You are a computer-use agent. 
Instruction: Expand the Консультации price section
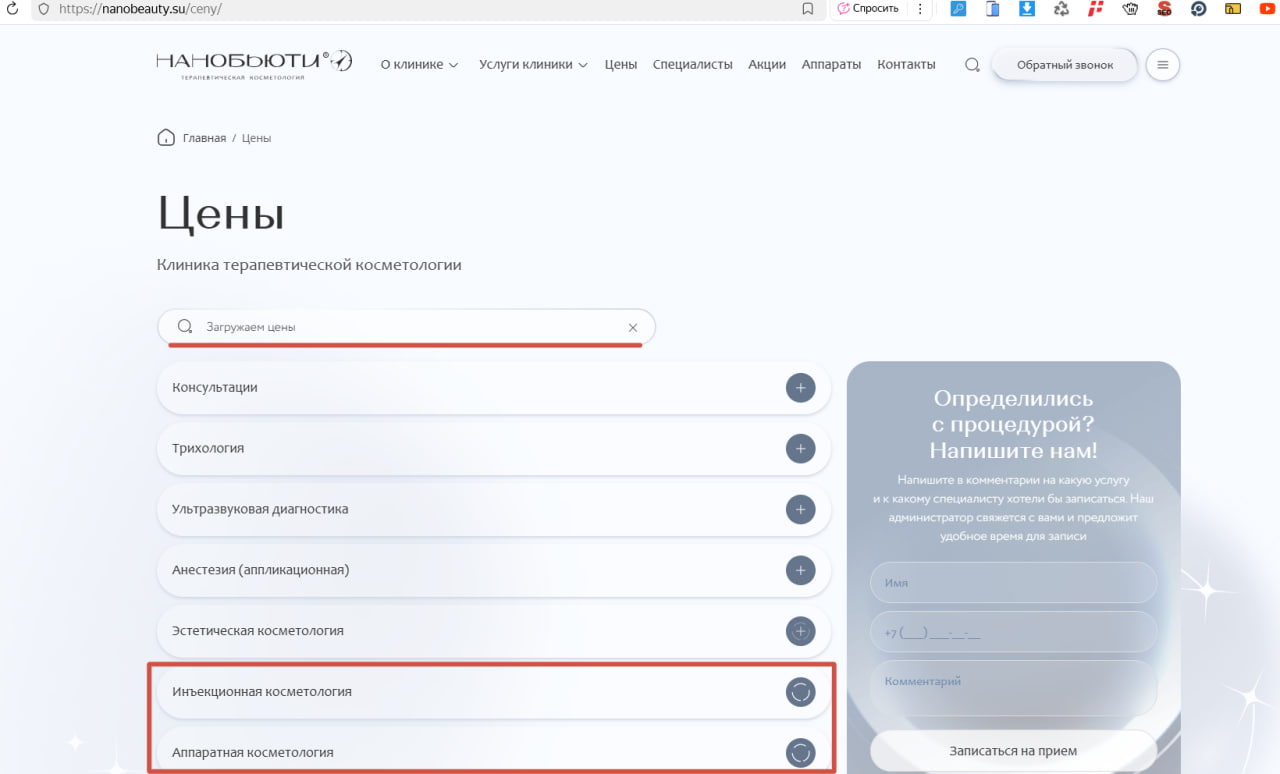tap(800, 388)
